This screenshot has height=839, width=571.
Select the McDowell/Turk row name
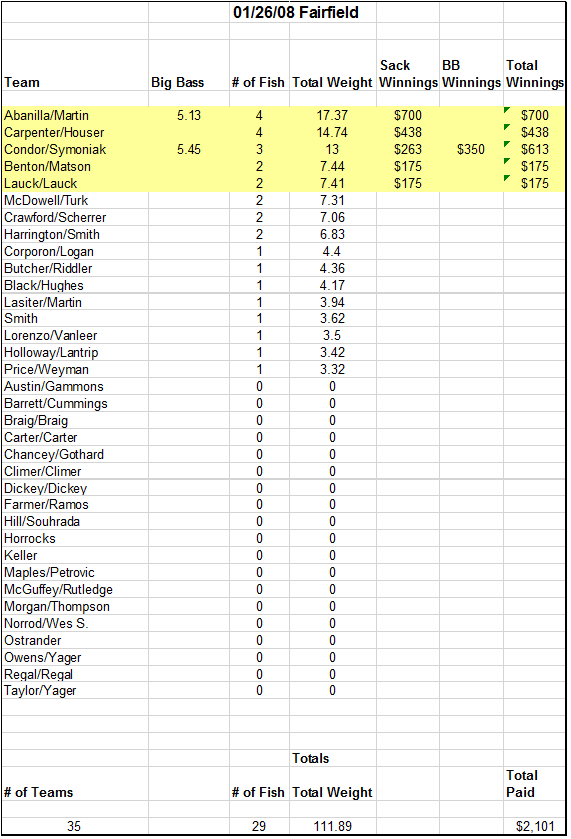tap(75, 201)
